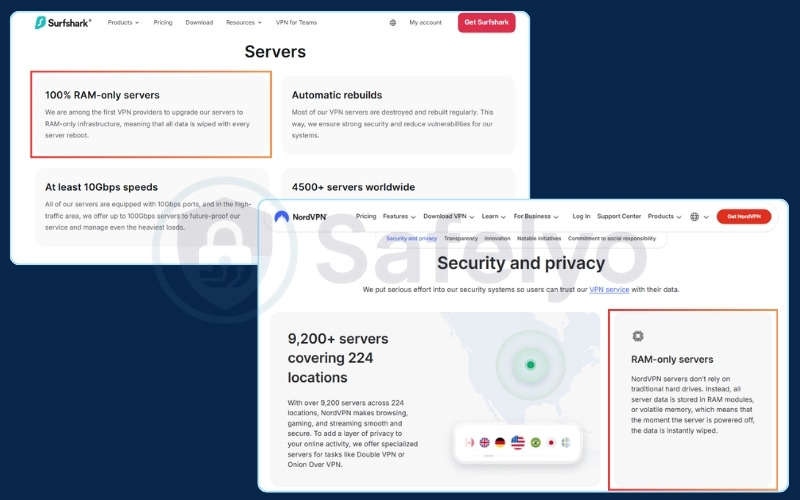The width and height of the screenshot is (800, 500).
Task: Select the Germany flag
Action: pos(500,442)
